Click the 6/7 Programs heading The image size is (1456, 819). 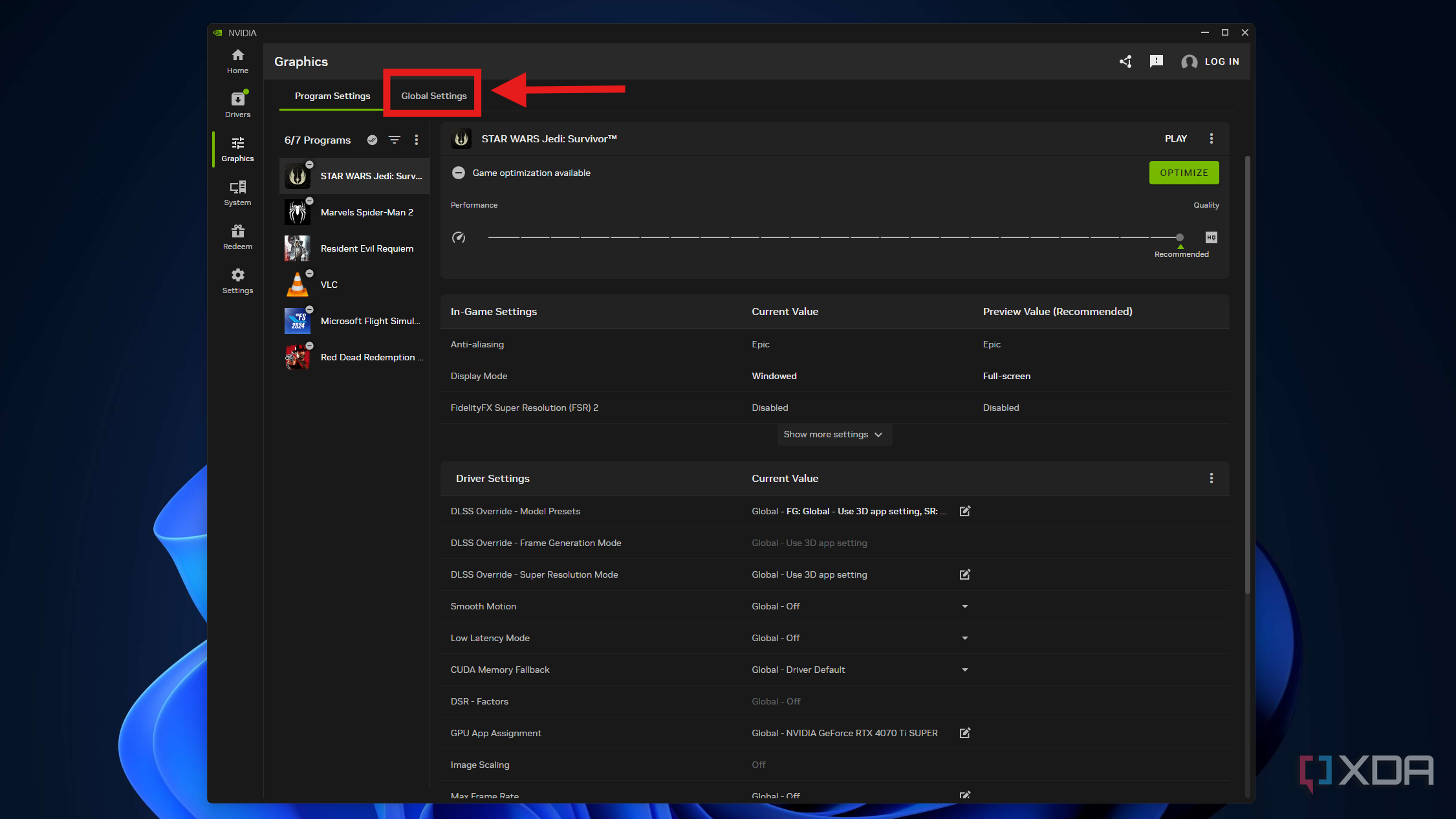(x=317, y=140)
